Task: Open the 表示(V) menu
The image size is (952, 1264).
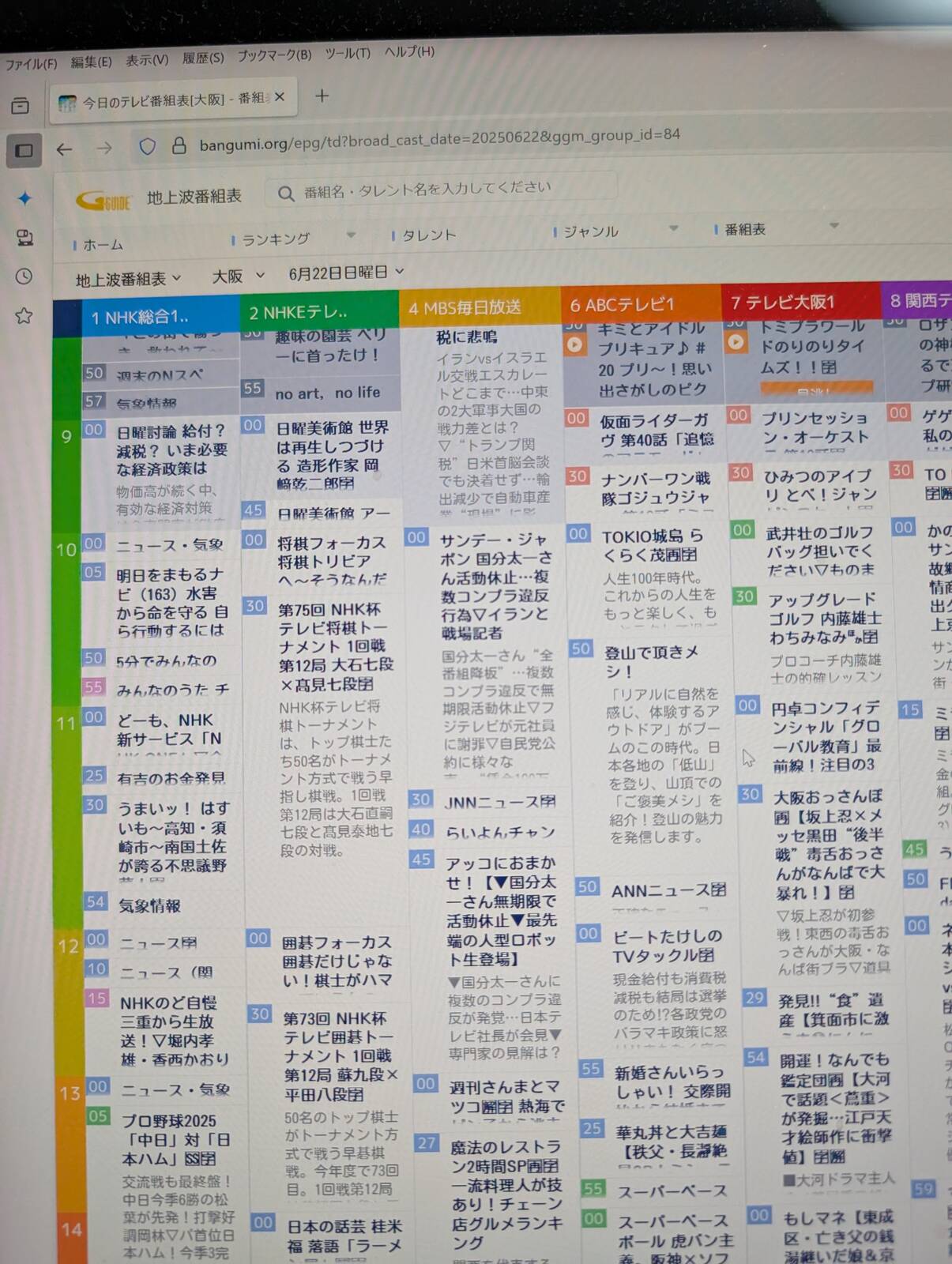Action: (x=147, y=60)
